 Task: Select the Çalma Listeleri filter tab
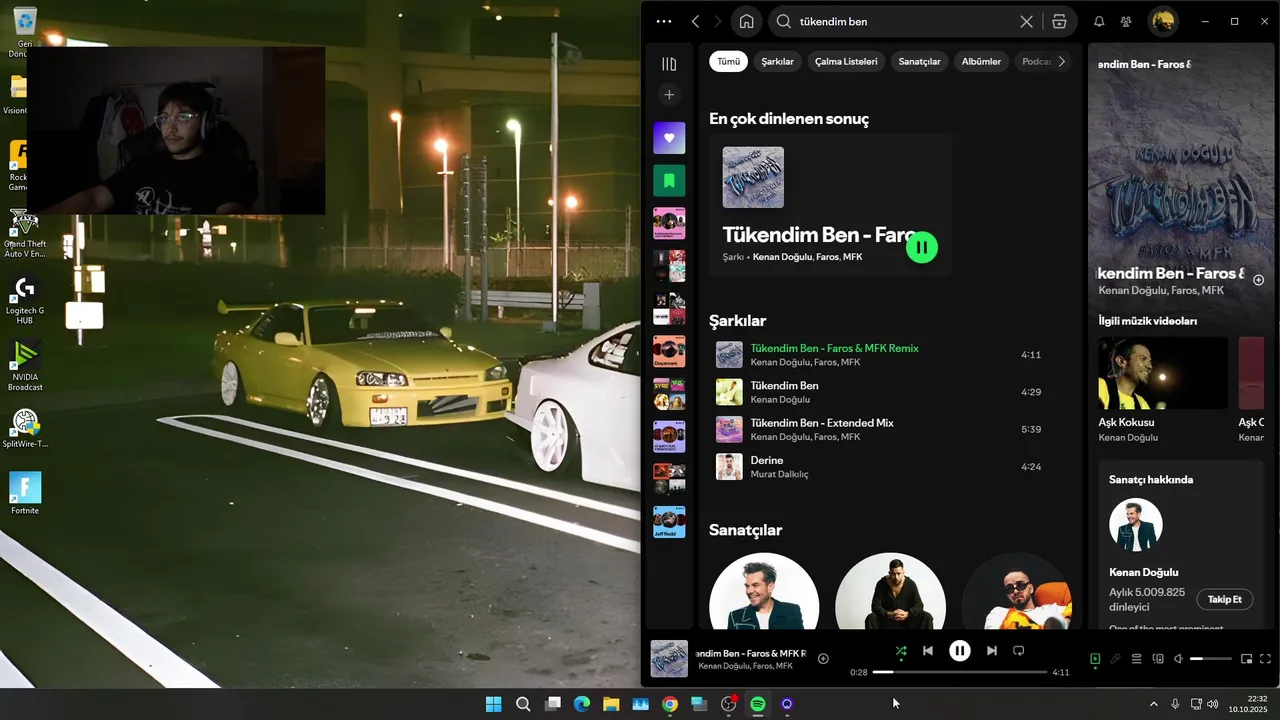click(x=846, y=61)
